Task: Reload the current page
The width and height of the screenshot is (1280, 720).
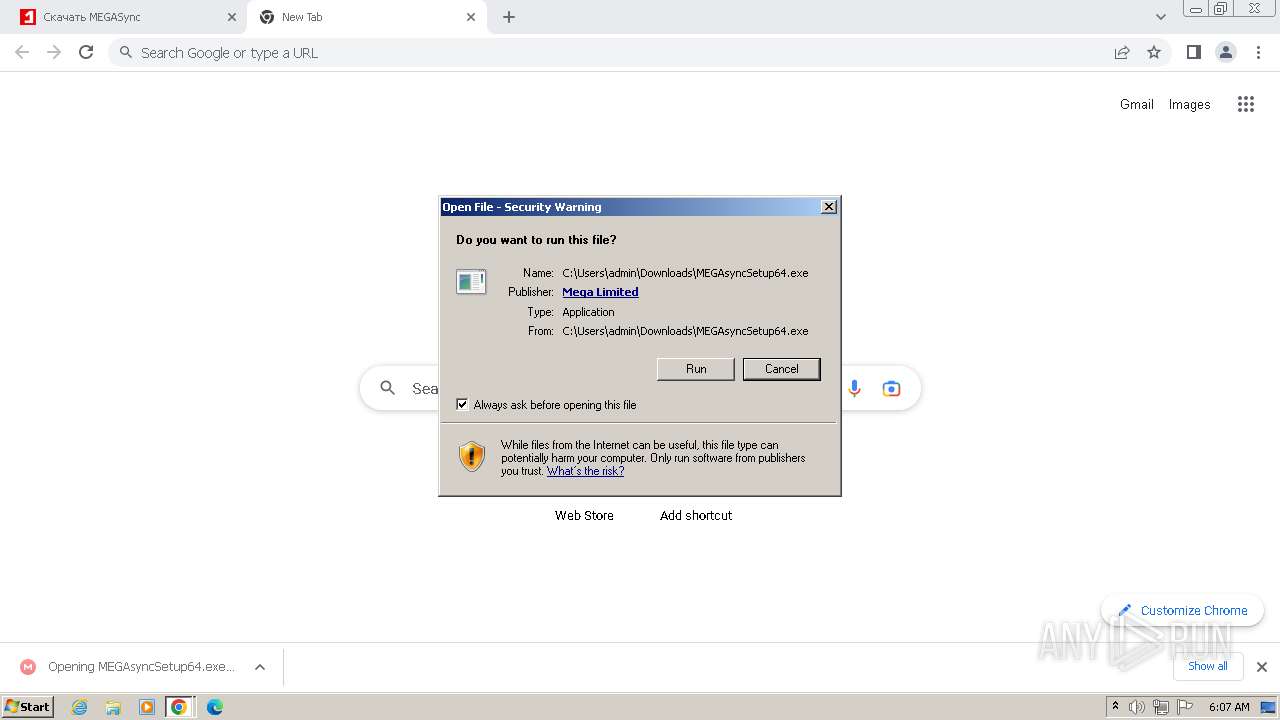Action: point(86,53)
